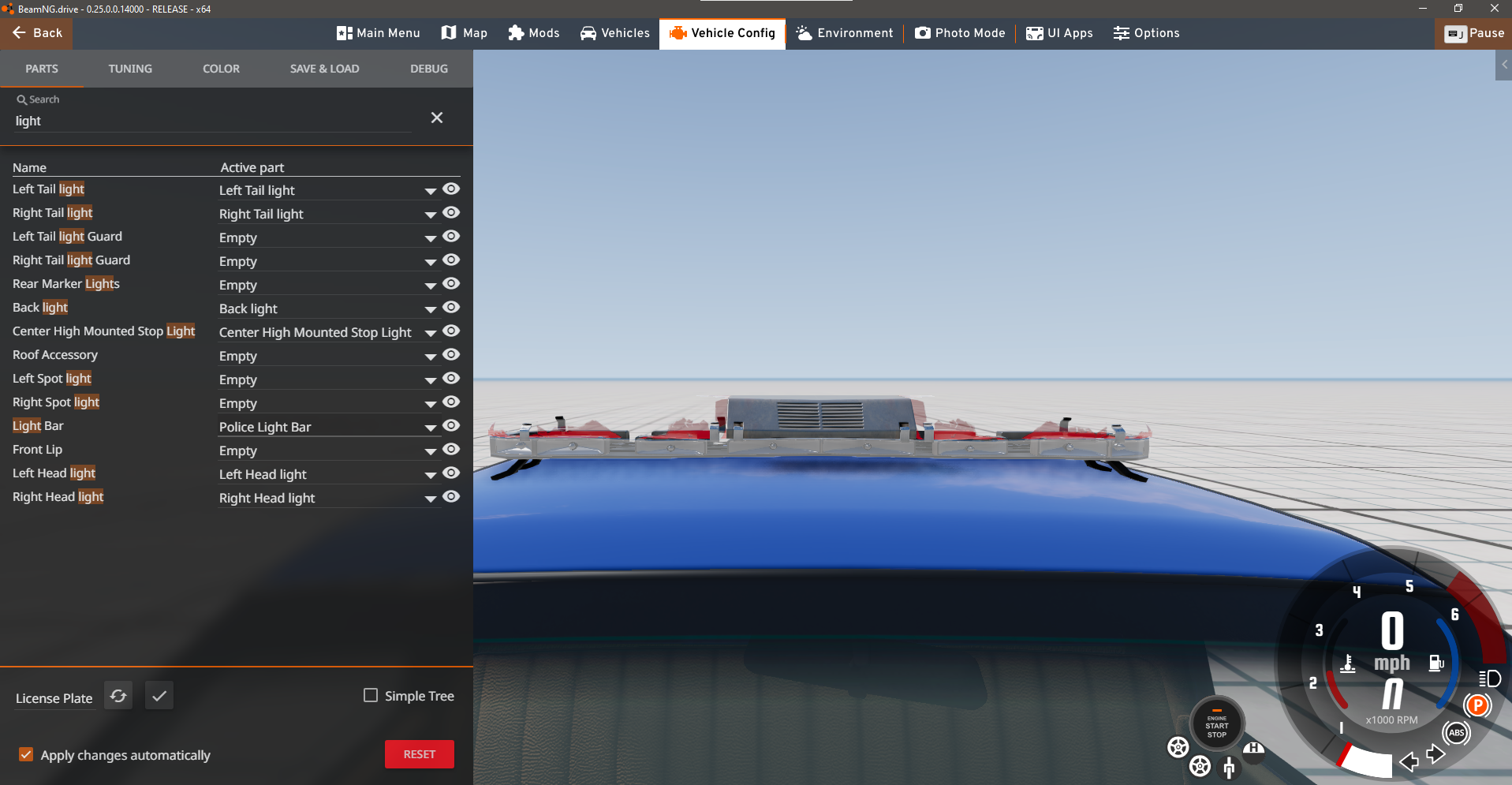Open the Map menu item
Image resolution: width=1512 pixels, height=785 pixels.
point(464,33)
